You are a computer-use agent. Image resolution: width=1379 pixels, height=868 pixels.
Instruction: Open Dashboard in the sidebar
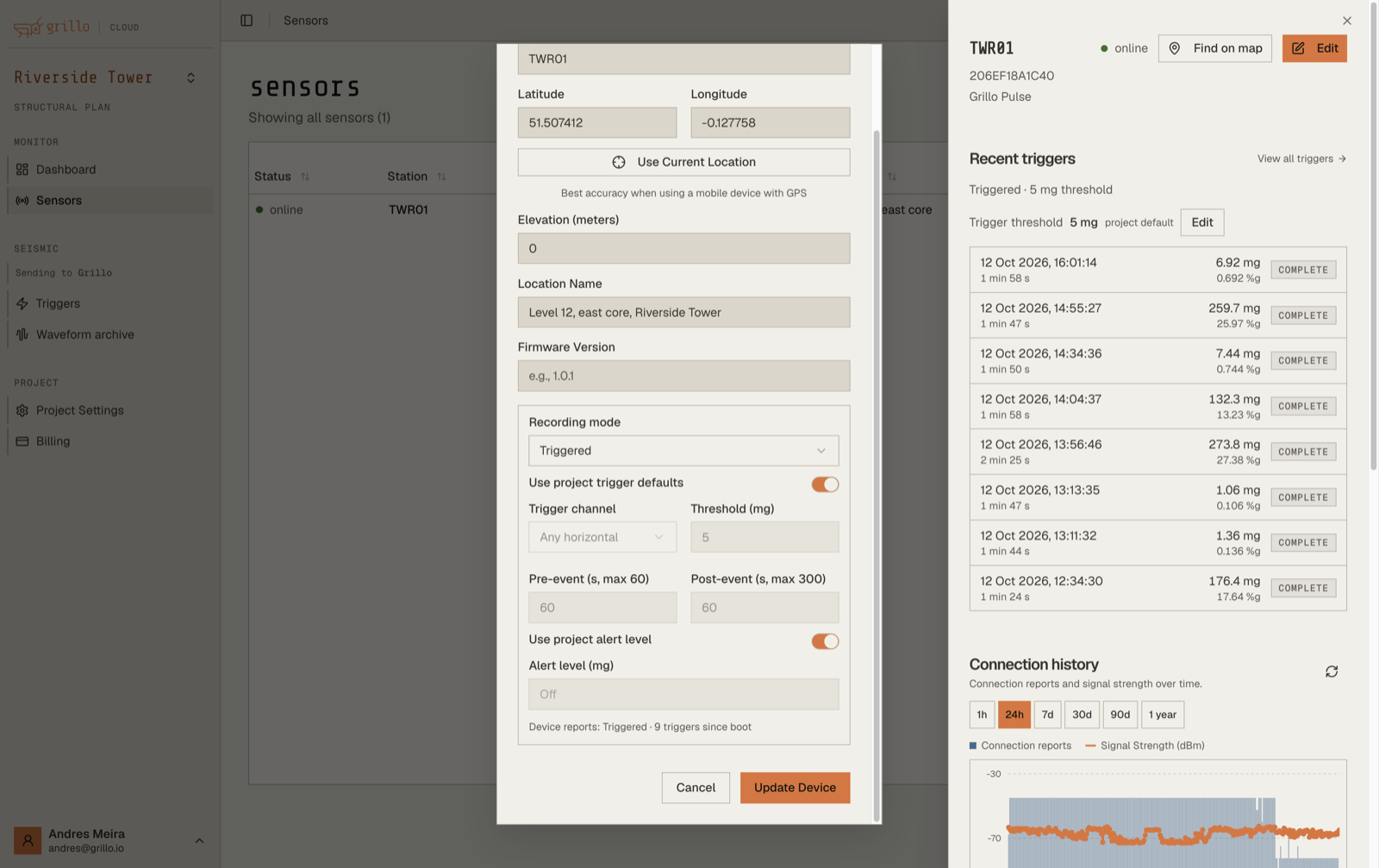pyautogui.click(x=109, y=170)
